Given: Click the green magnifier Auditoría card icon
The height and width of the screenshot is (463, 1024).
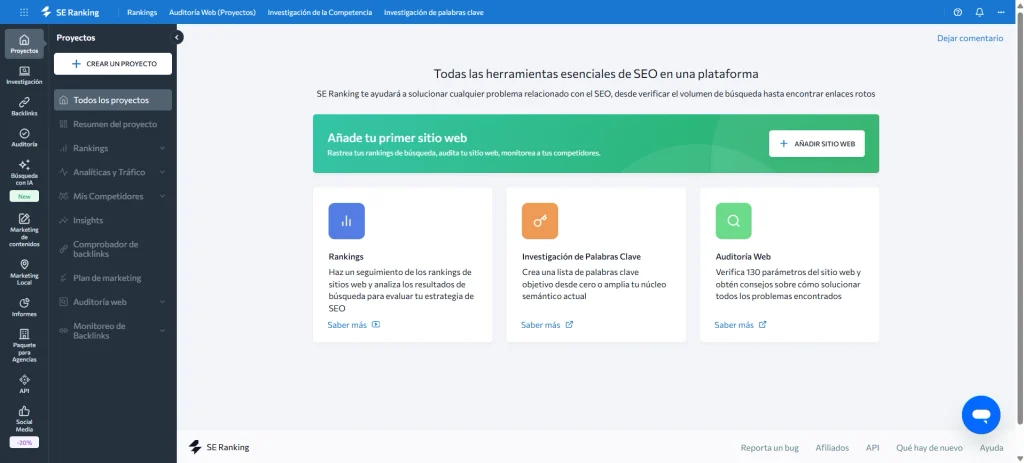Looking at the screenshot, I should pos(733,221).
